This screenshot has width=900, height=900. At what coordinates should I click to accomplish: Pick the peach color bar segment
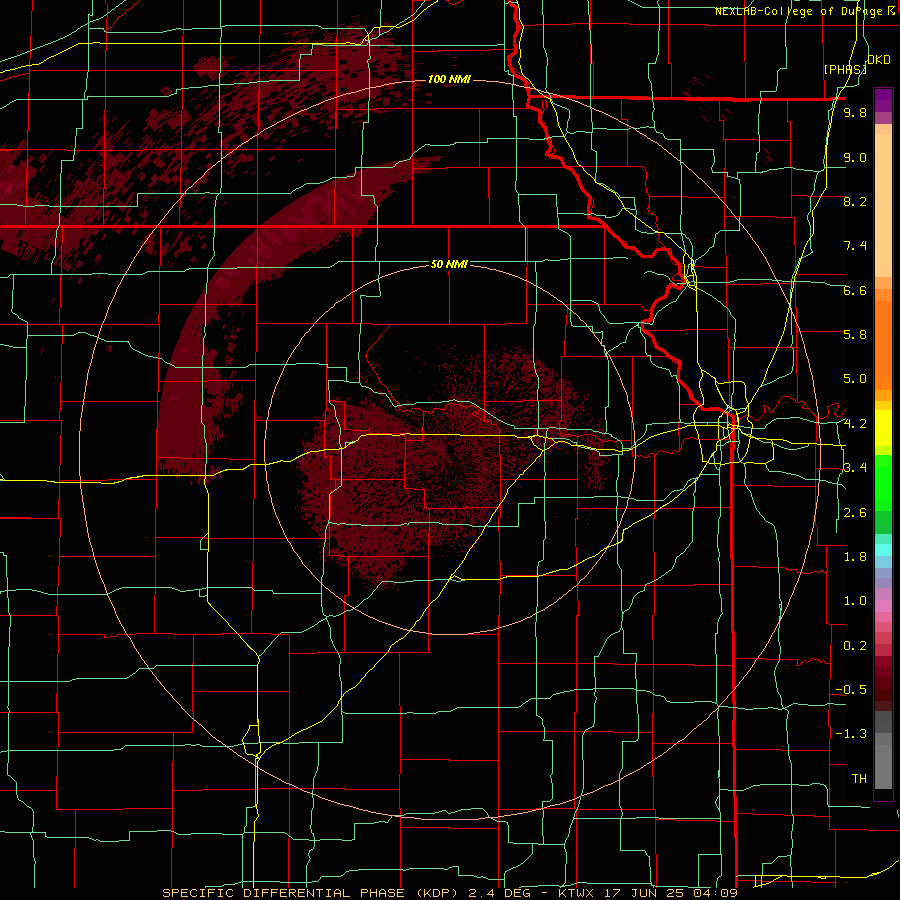click(883, 206)
